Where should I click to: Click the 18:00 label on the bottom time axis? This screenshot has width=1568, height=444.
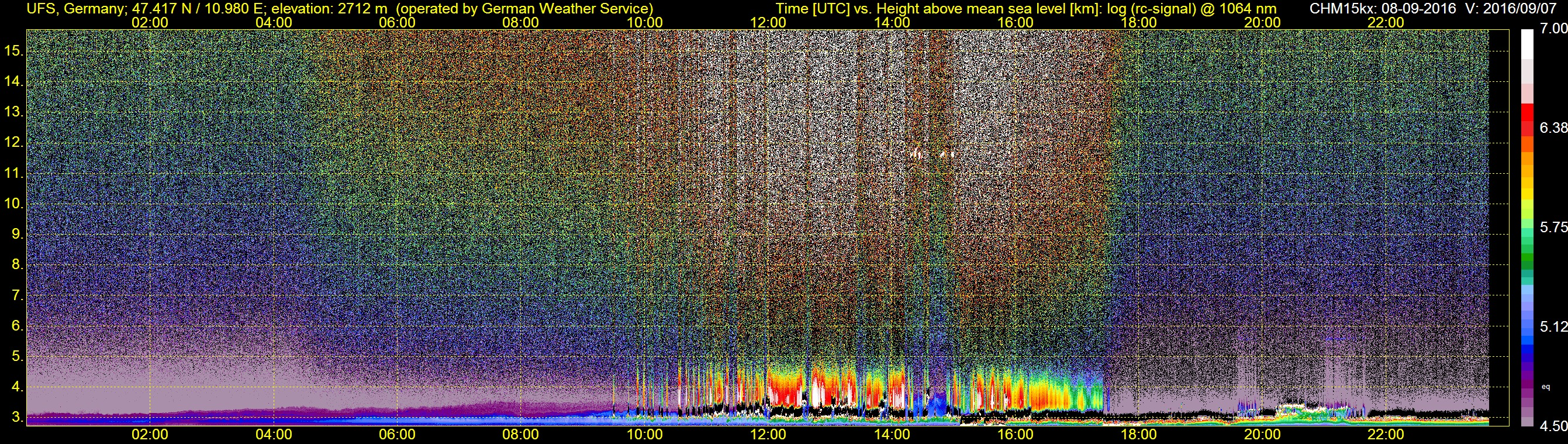click(1138, 435)
